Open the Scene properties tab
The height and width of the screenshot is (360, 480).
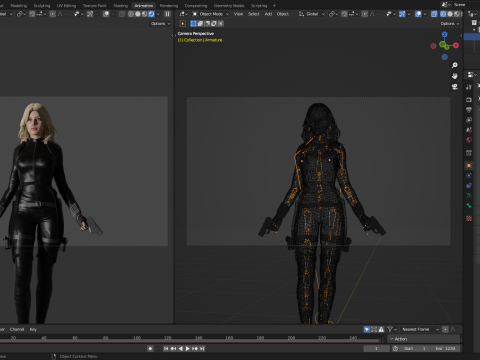tap(469, 130)
